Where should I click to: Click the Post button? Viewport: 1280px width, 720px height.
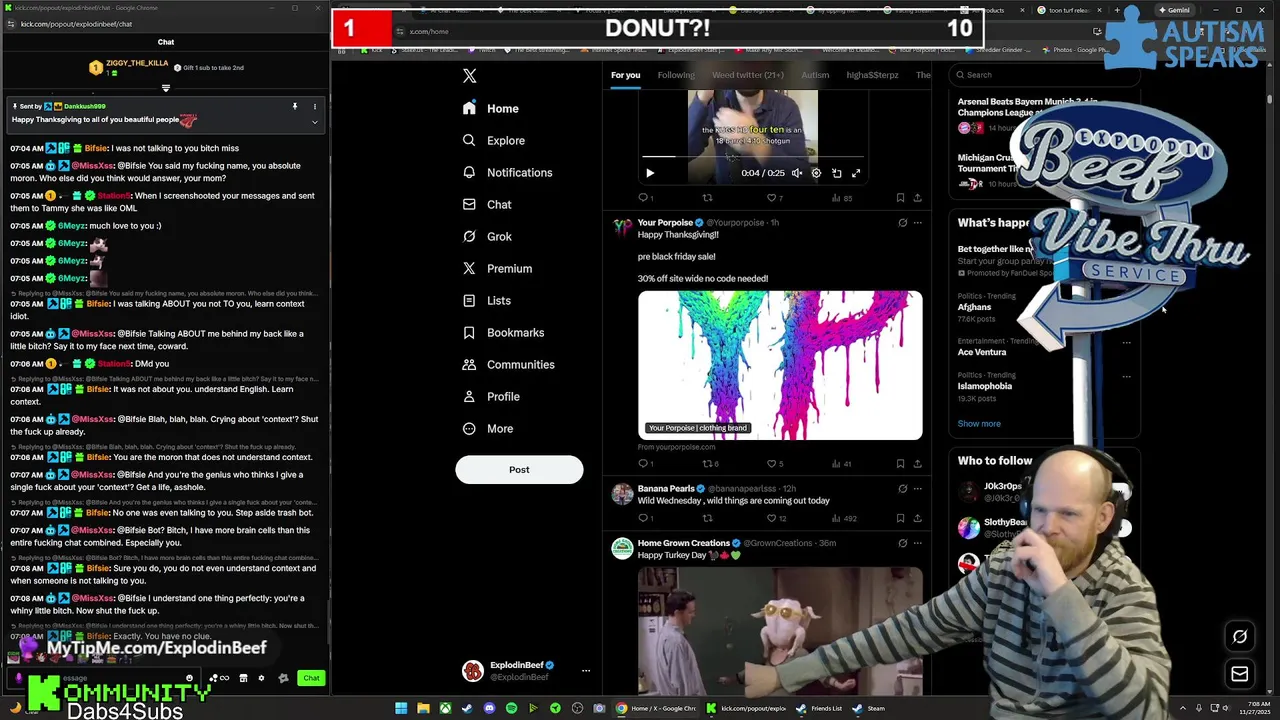(519, 469)
